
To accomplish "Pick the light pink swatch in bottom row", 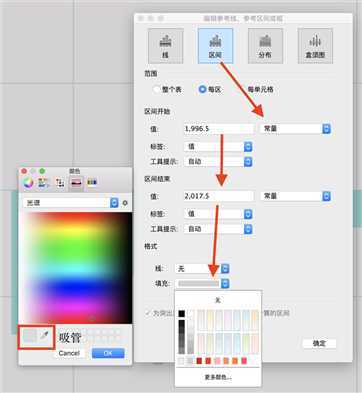I will [217, 361].
